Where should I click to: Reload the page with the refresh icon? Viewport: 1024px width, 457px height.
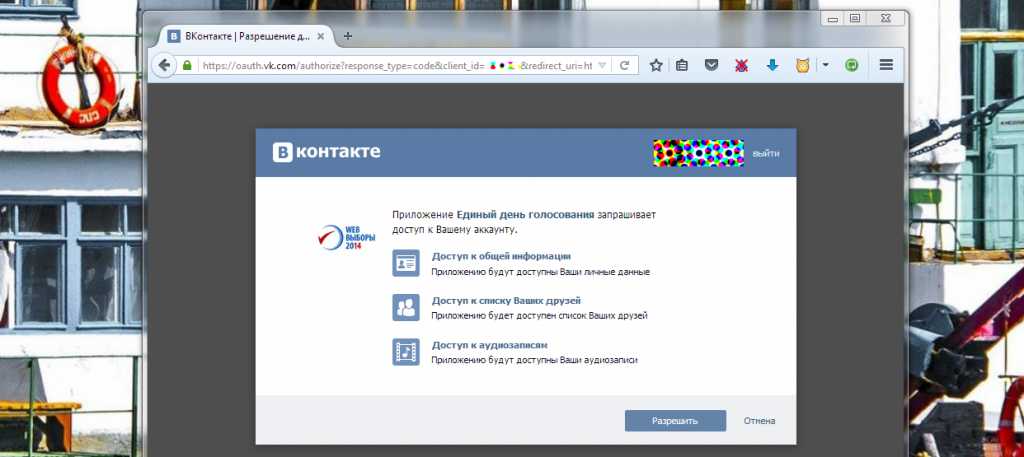pyautogui.click(x=624, y=65)
